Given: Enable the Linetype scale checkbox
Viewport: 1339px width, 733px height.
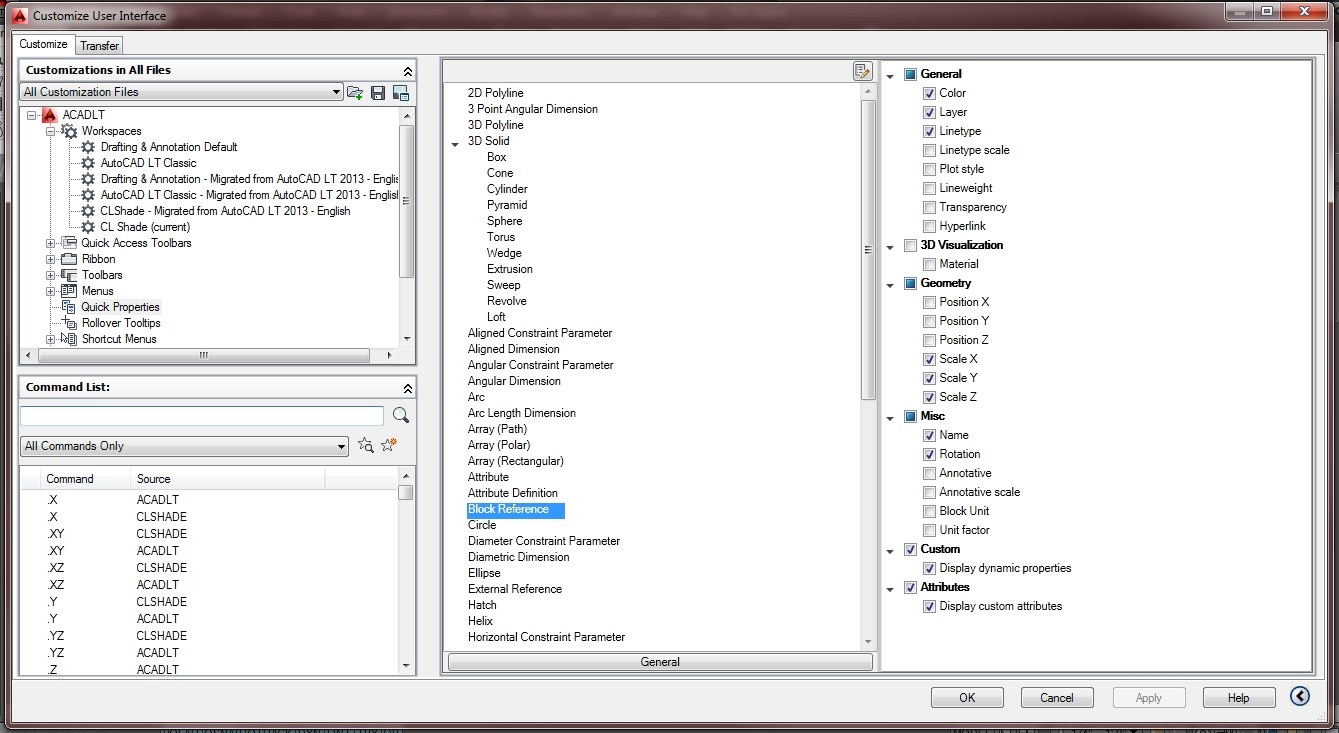Looking at the screenshot, I should point(930,150).
